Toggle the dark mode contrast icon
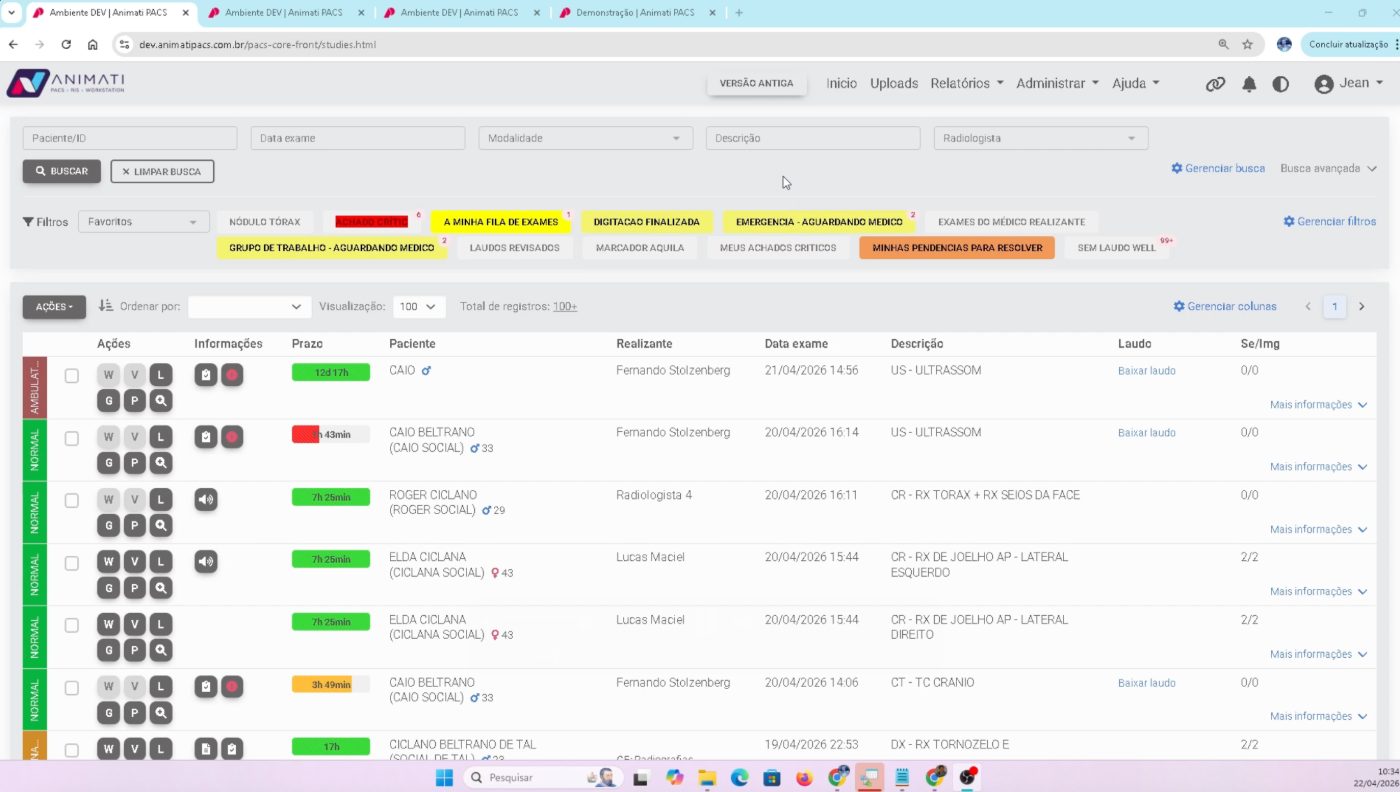 [1281, 84]
